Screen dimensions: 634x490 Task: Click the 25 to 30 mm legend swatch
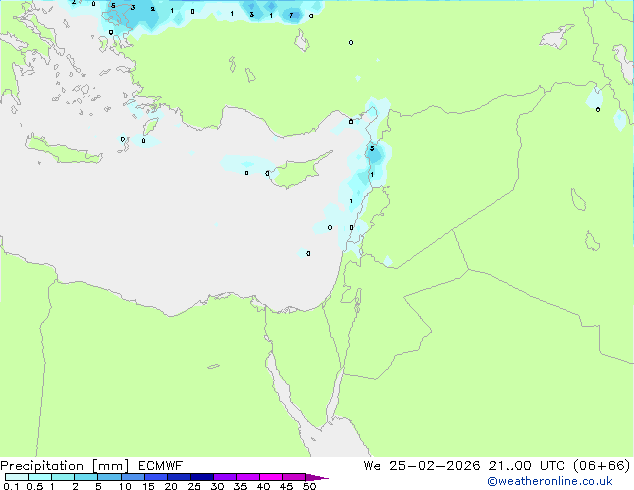coord(202,477)
